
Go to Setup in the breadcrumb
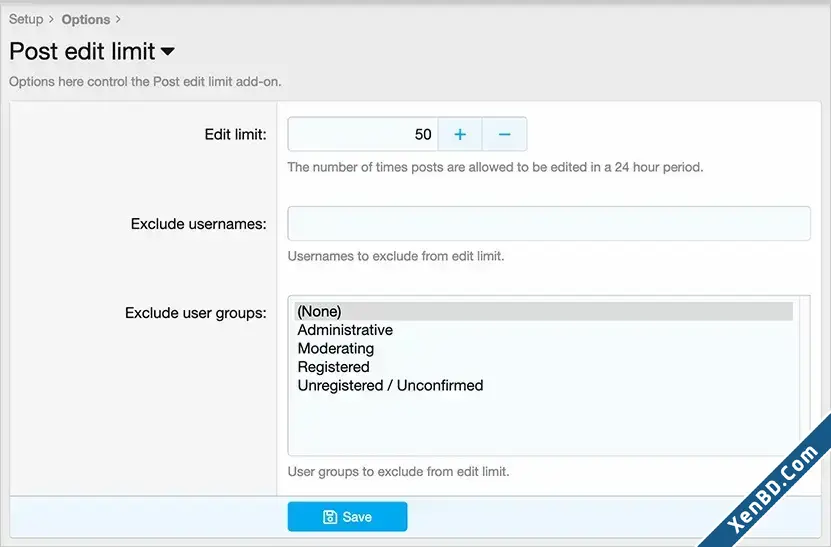(x=26, y=19)
